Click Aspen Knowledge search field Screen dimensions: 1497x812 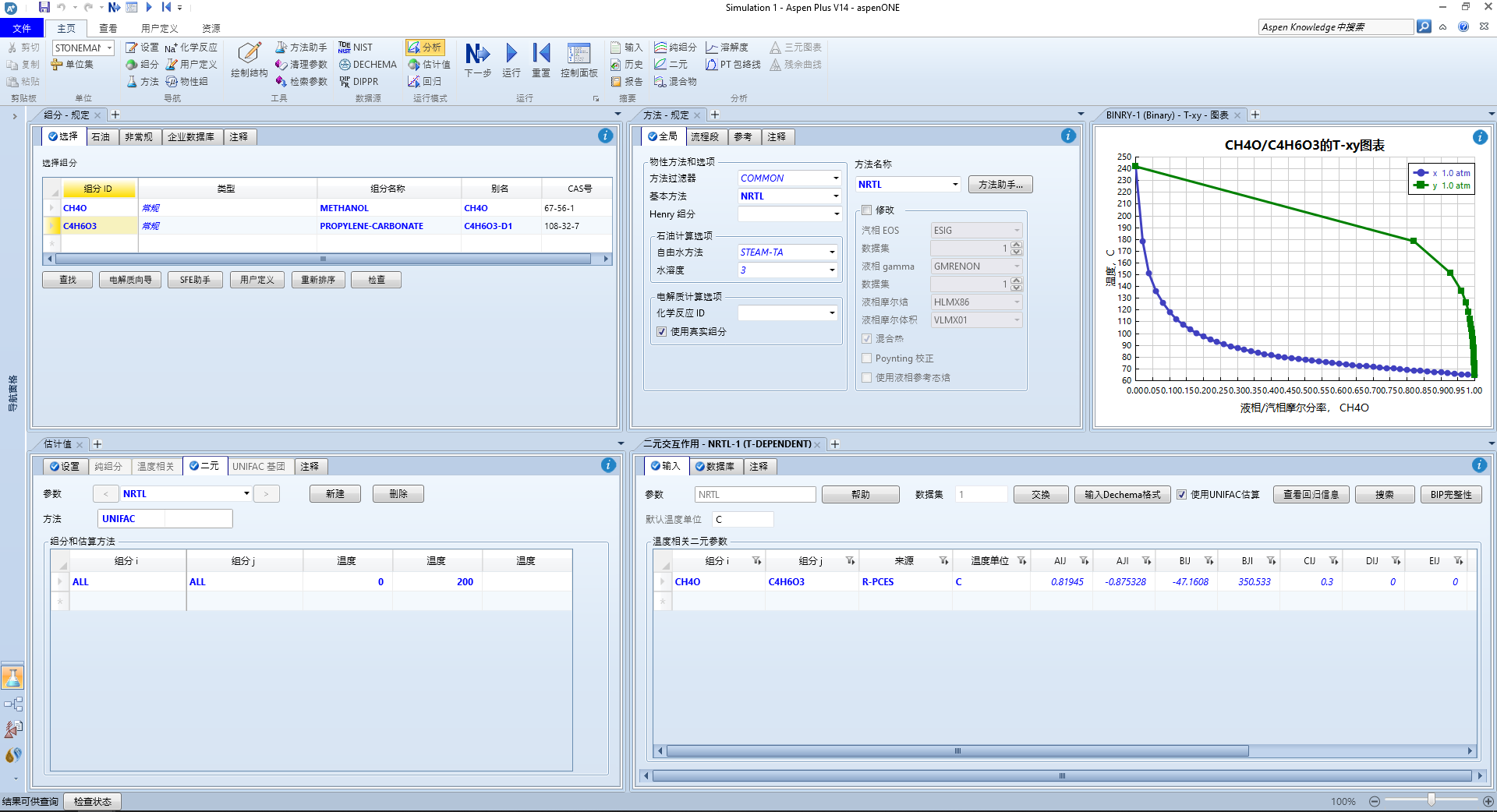point(1335,27)
